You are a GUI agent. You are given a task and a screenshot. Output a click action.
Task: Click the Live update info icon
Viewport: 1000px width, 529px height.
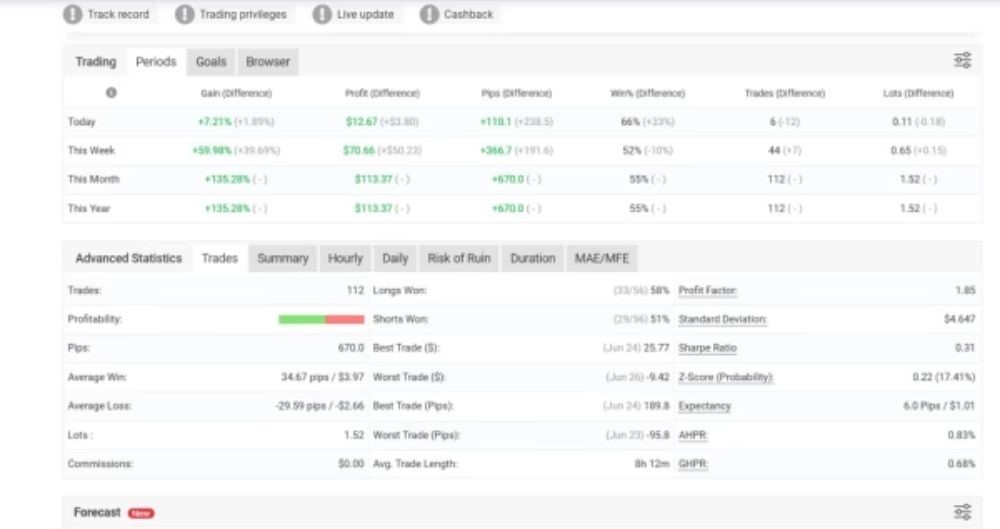point(322,15)
